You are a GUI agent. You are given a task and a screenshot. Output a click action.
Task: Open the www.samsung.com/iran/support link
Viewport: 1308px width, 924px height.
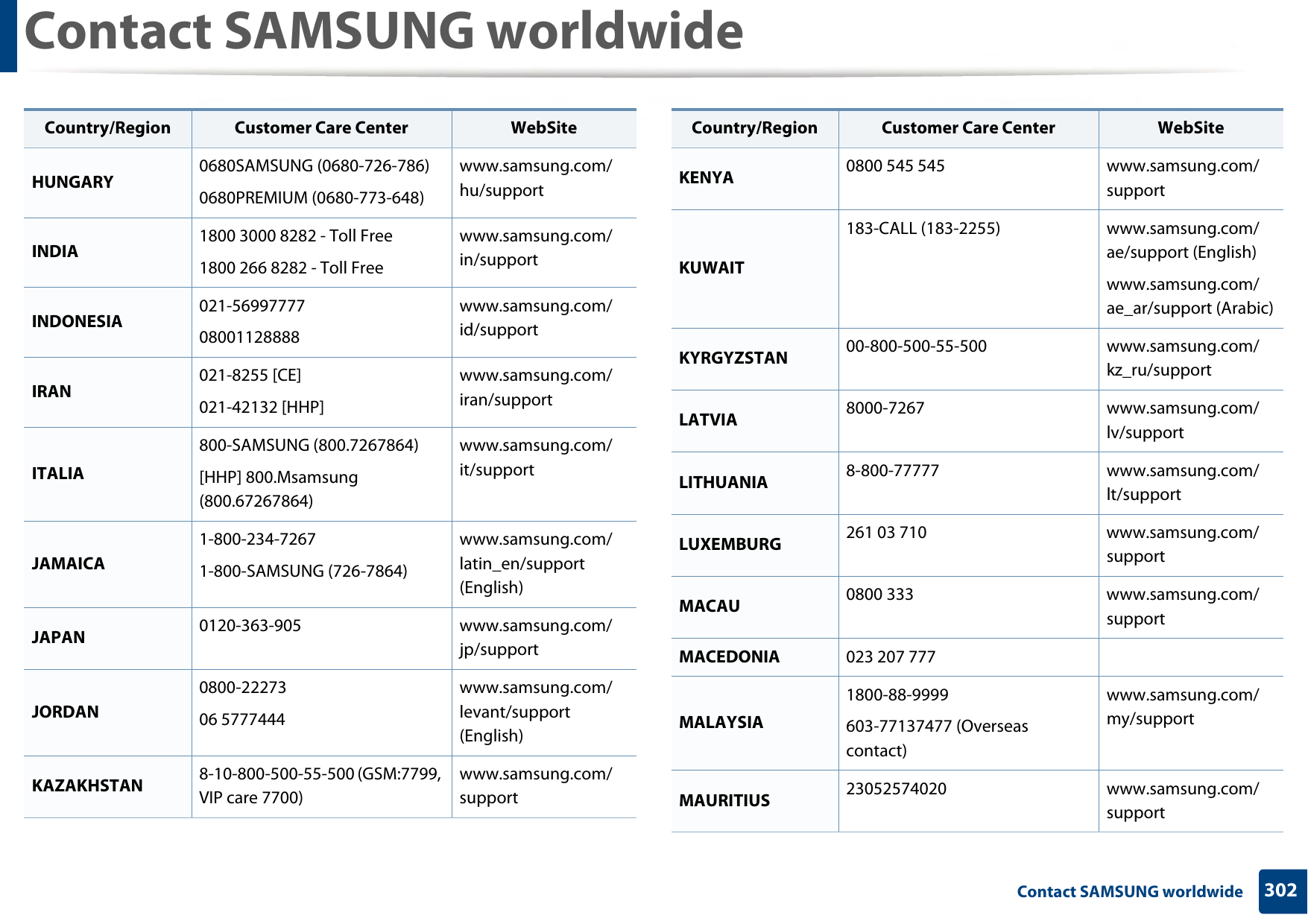coord(535,389)
